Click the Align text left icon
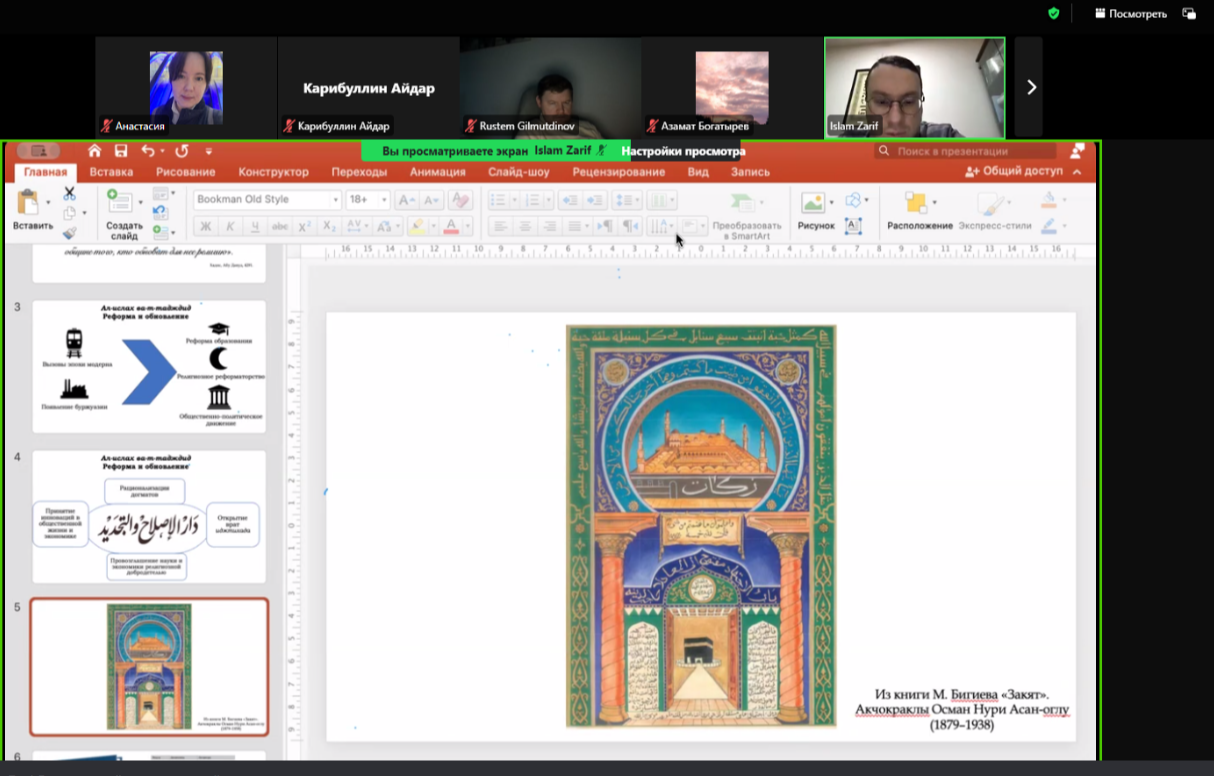Image resolution: width=1214 pixels, height=776 pixels. pyautogui.click(x=500, y=227)
